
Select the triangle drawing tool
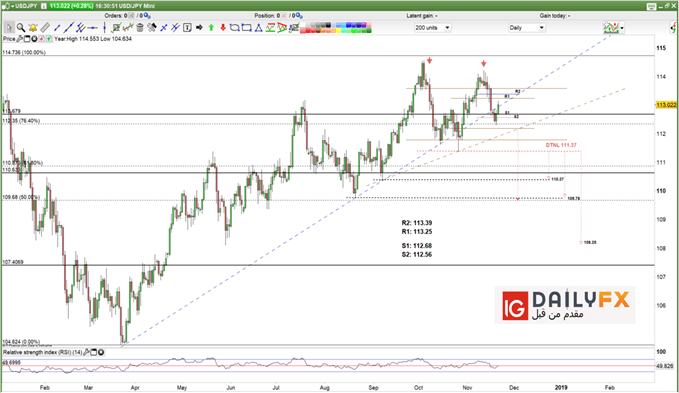point(259,28)
